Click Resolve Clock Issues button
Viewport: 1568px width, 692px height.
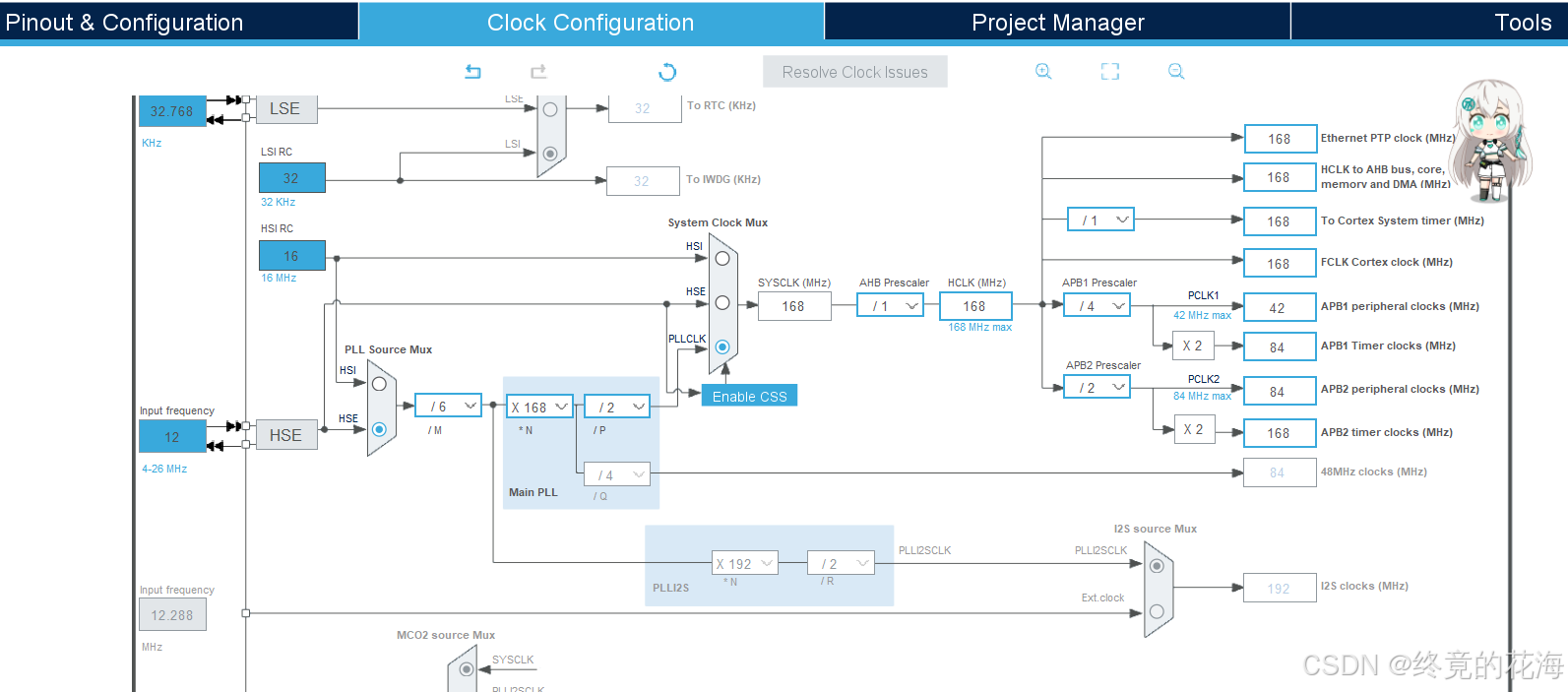pyautogui.click(x=855, y=72)
